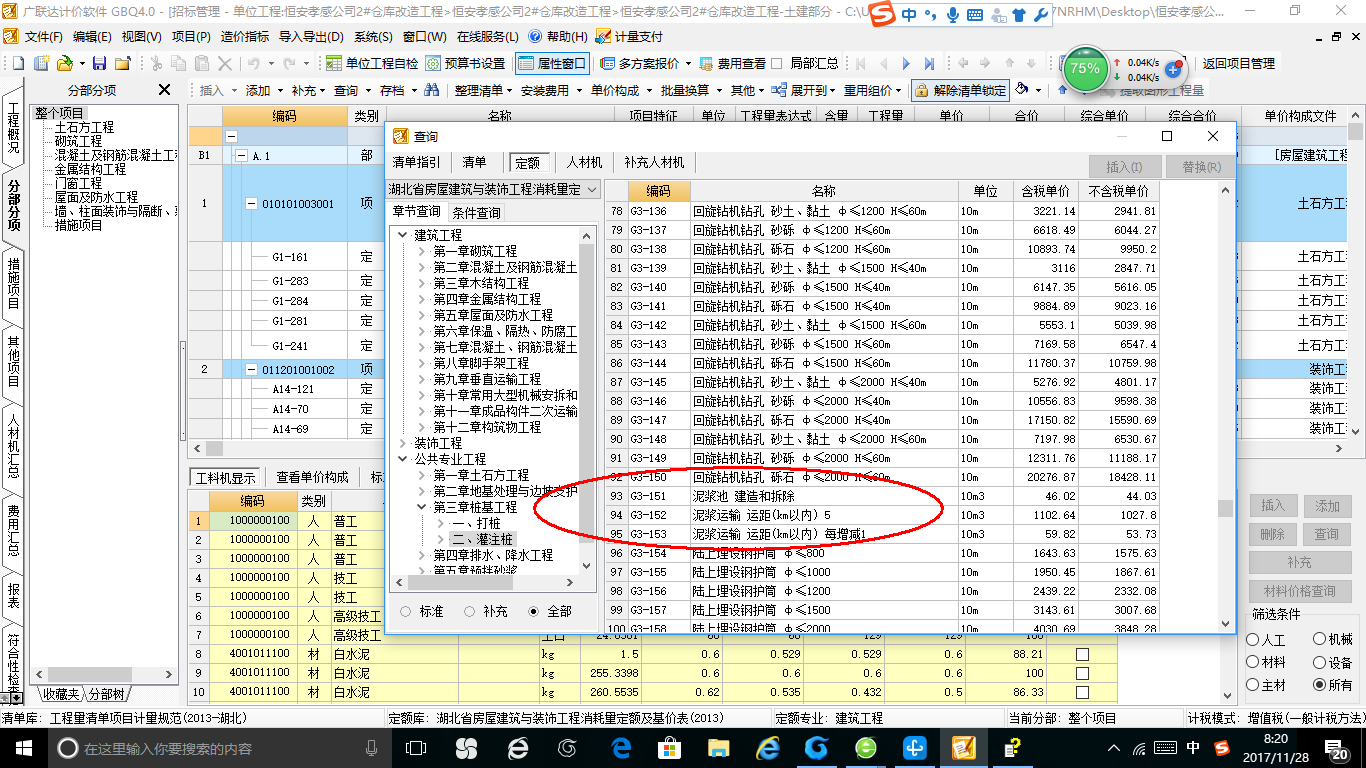Switch to 查看单价构成 tab
1366x768 pixels.
click(312, 477)
